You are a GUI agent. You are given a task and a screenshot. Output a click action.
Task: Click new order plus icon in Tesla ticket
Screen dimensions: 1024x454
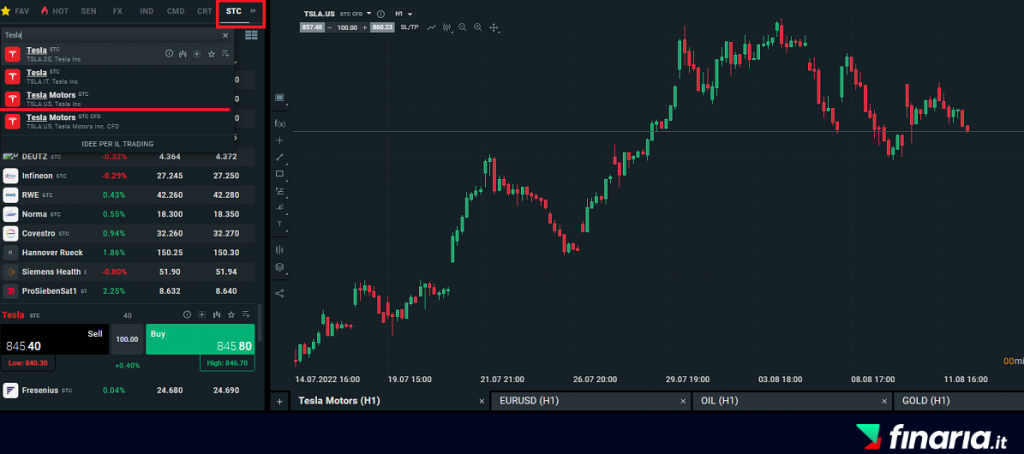[x=202, y=315]
